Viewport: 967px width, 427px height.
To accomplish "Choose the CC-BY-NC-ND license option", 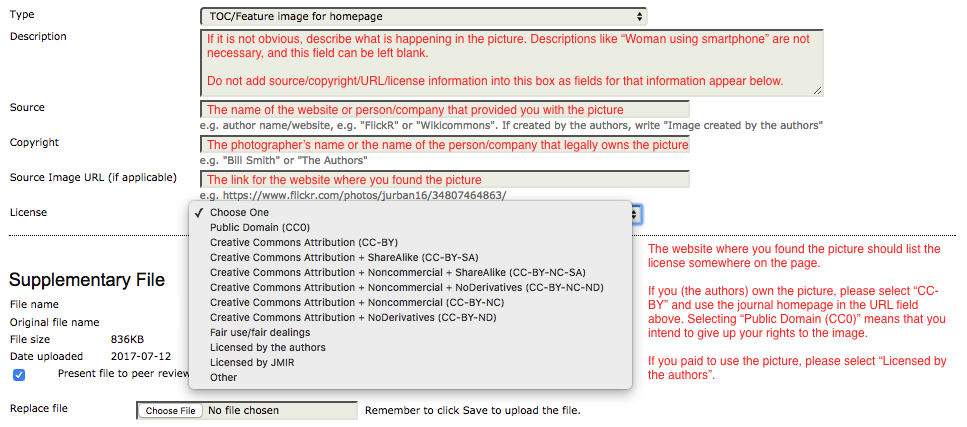I will tap(404, 287).
